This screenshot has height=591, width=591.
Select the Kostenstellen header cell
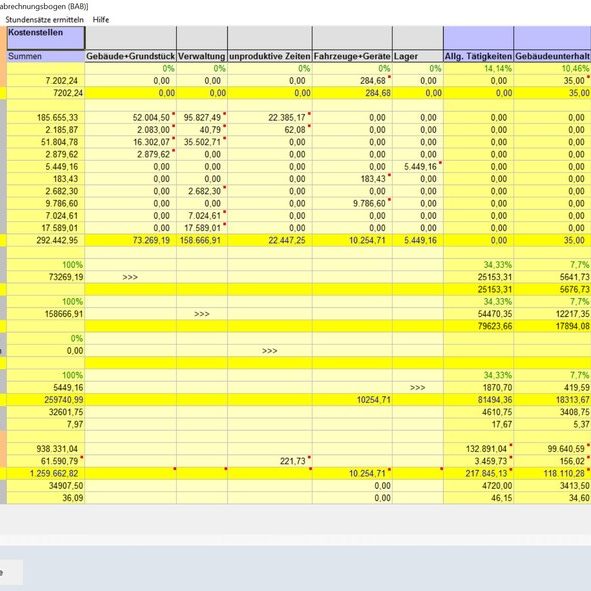click(x=46, y=38)
